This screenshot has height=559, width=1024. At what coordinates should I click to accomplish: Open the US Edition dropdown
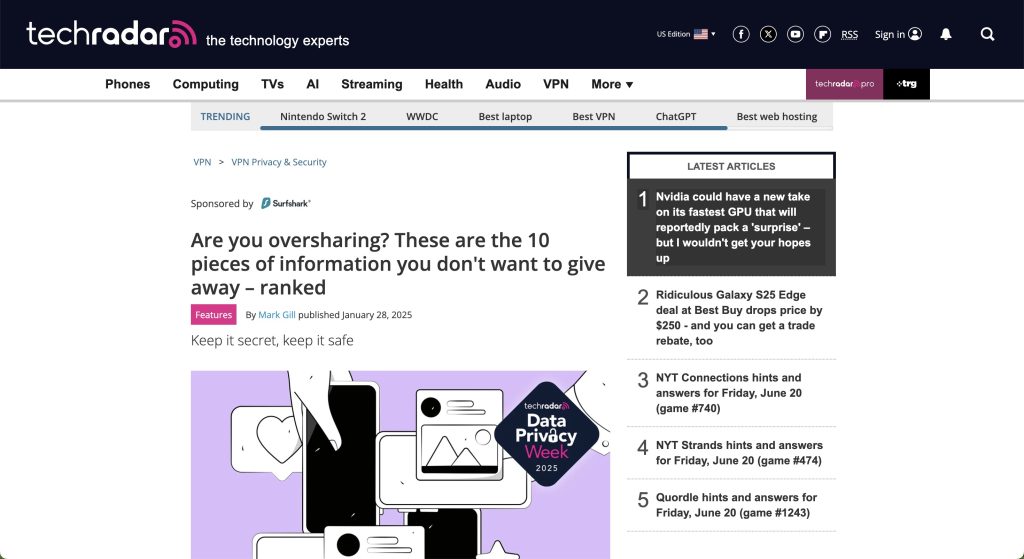[x=686, y=34]
